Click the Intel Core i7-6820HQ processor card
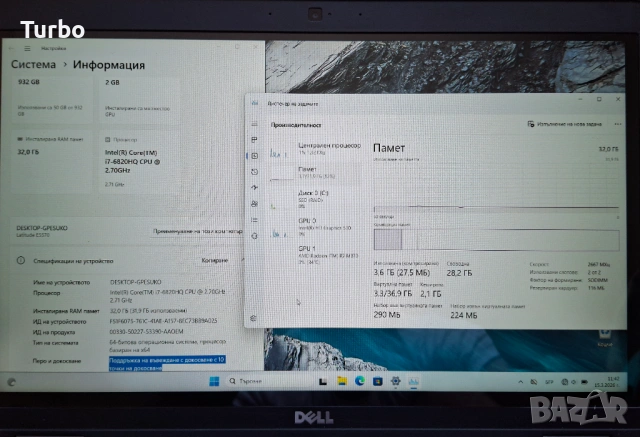Viewport: 640px width, 437px height. 139,162
